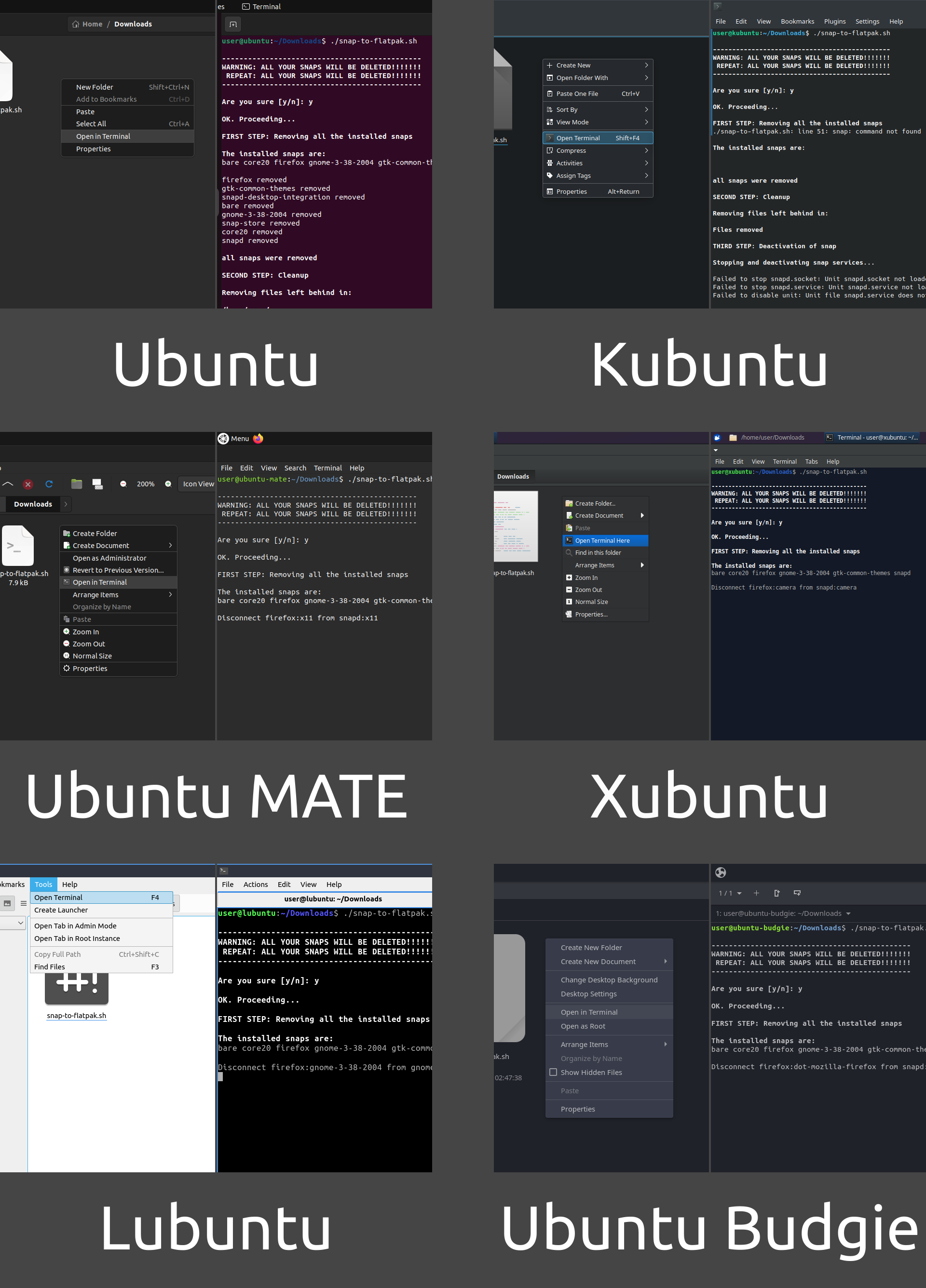
Task: Click Create Launcher in Lubuntu Tools menu
Action: click(x=101, y=910)
